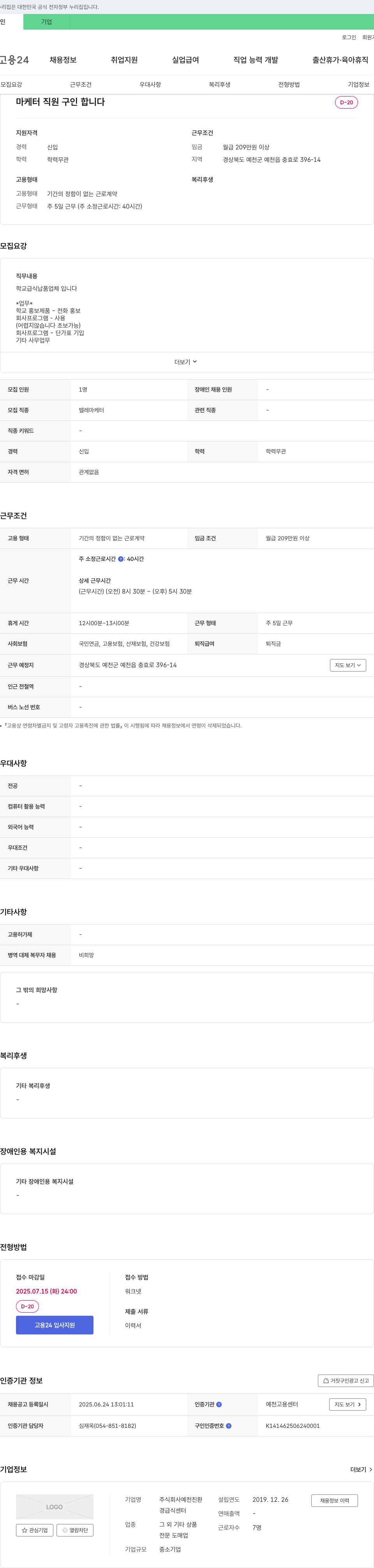Select 7명 employee count value
Image resolution: width=374 pixels, height=1568 pixels.
tap(256, 1528)
